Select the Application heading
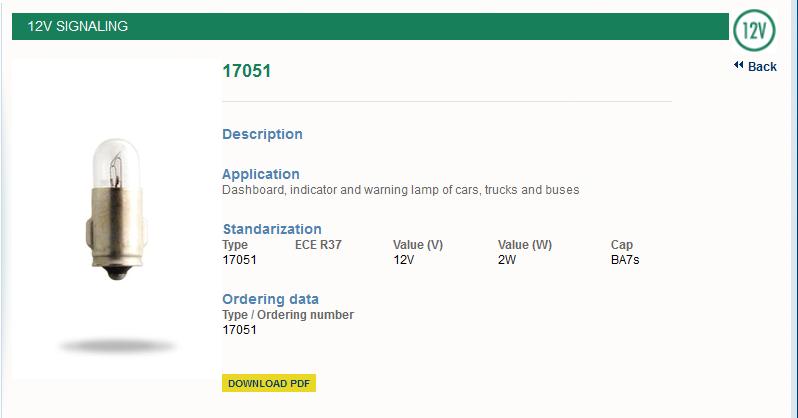Screen dimensions: 798x418 point(261,174)
